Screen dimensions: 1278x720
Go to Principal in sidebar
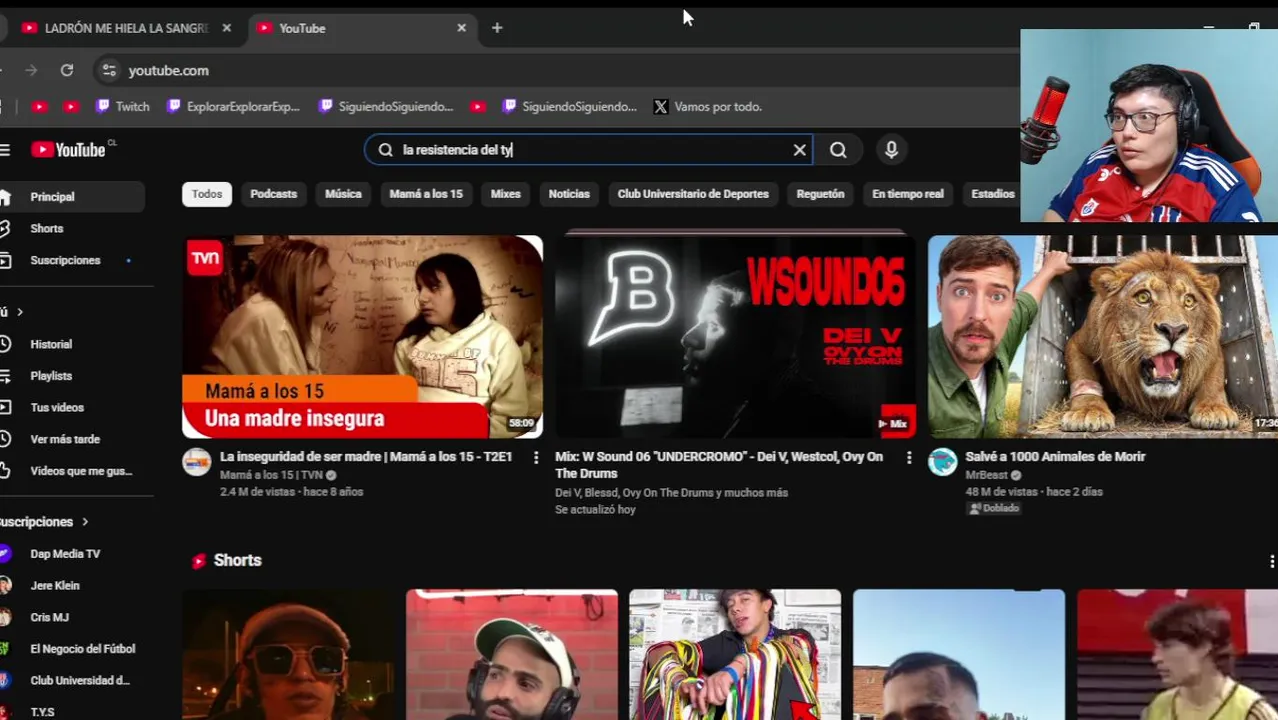click(x=72, y=197)
